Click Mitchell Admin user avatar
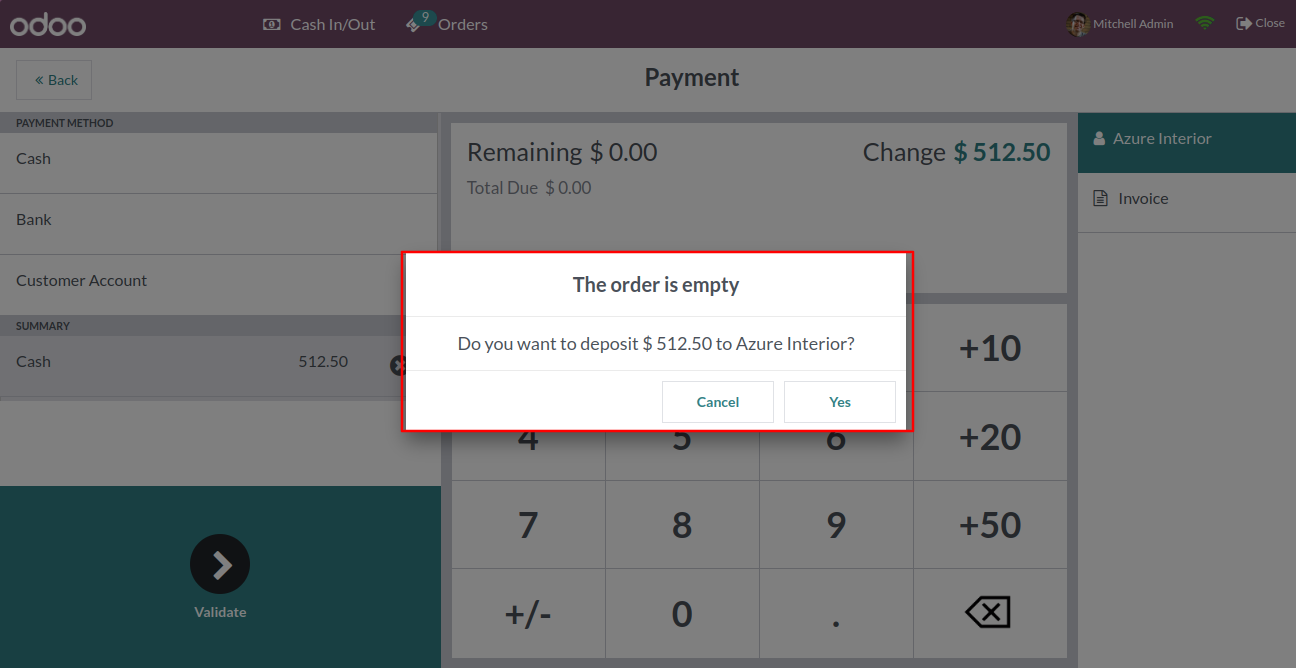1296x668 pixels. coord(1077,24)
